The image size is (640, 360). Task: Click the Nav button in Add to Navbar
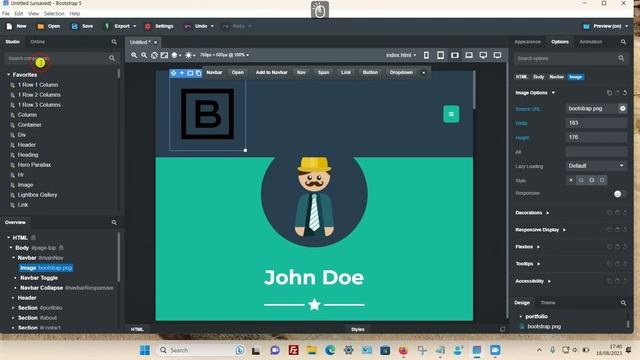(301, 73)
